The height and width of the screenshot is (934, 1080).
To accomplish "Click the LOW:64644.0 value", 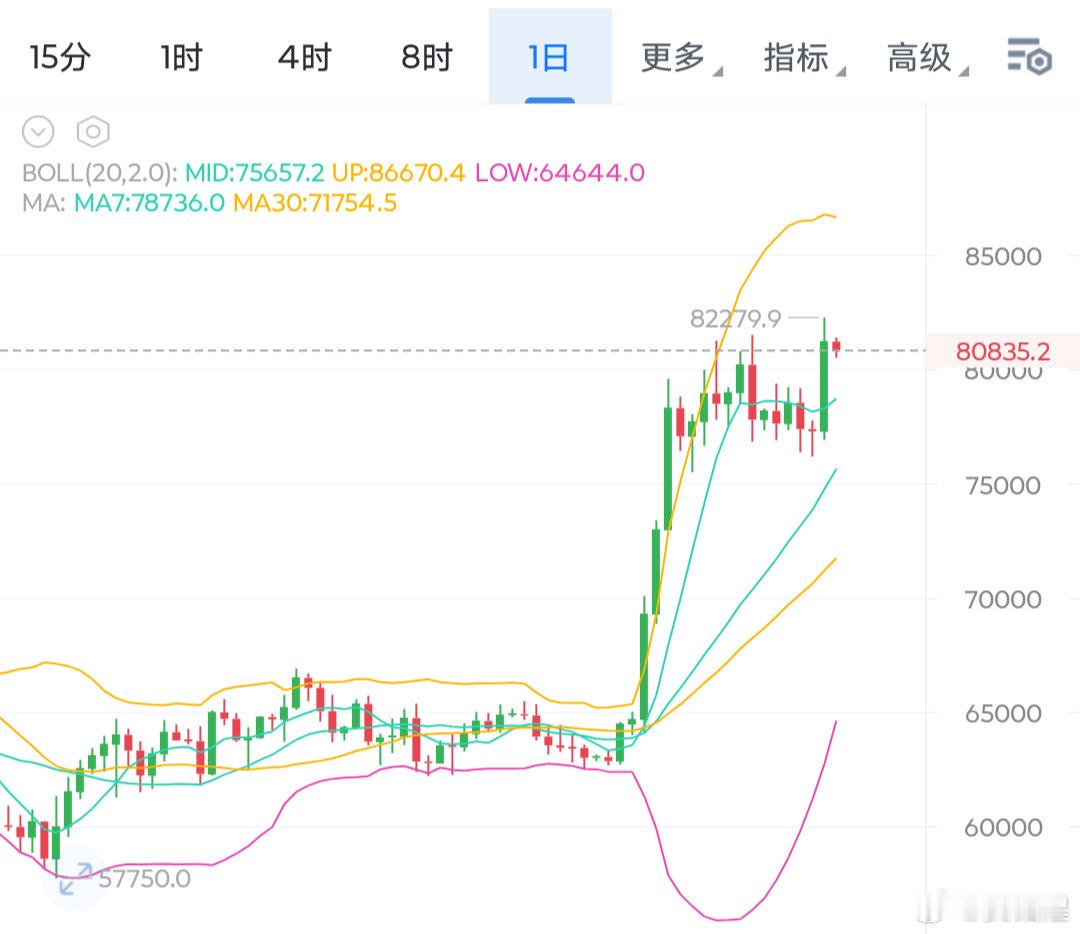I will (x=559, y=172).
